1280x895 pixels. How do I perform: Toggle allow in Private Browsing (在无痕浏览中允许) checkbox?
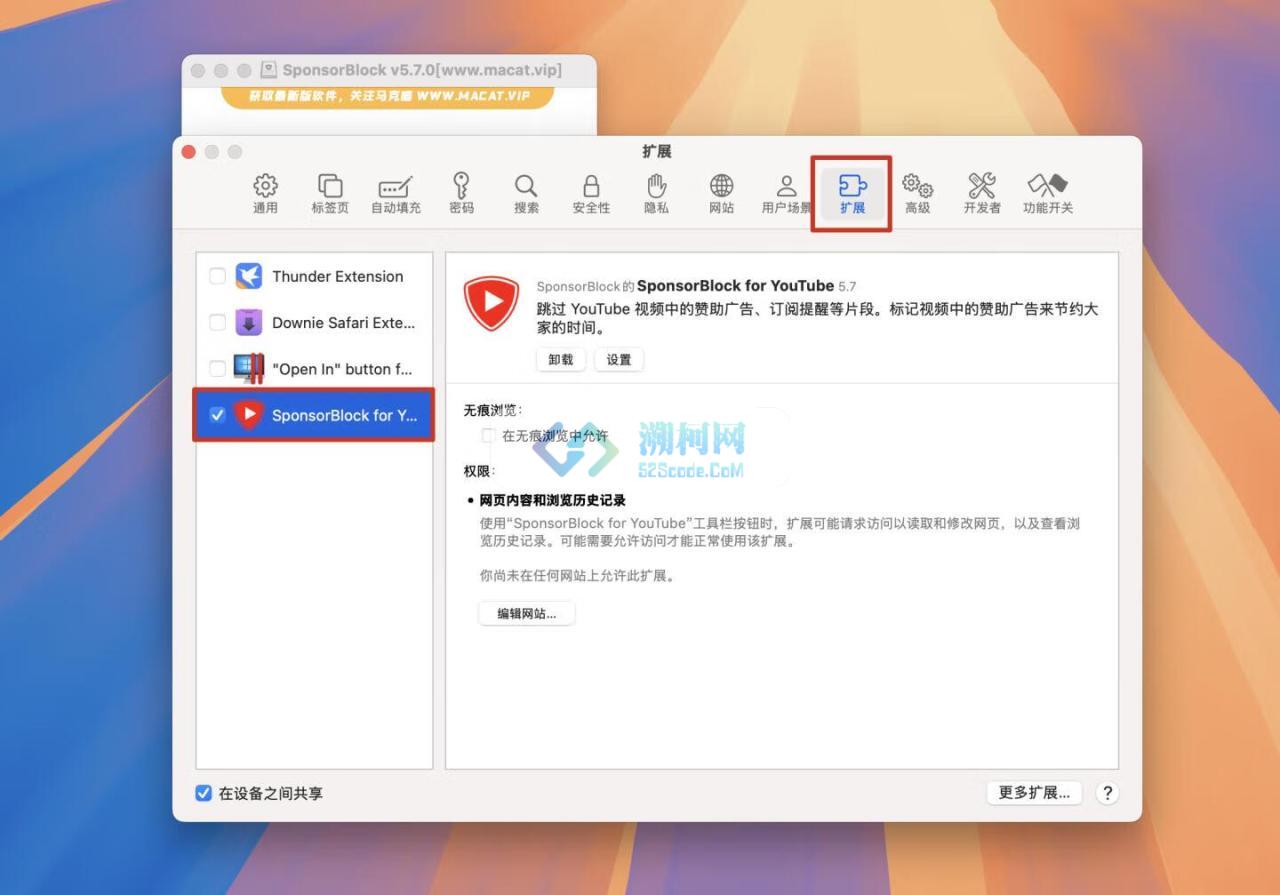pyautogui.click(x=488, y=436)
